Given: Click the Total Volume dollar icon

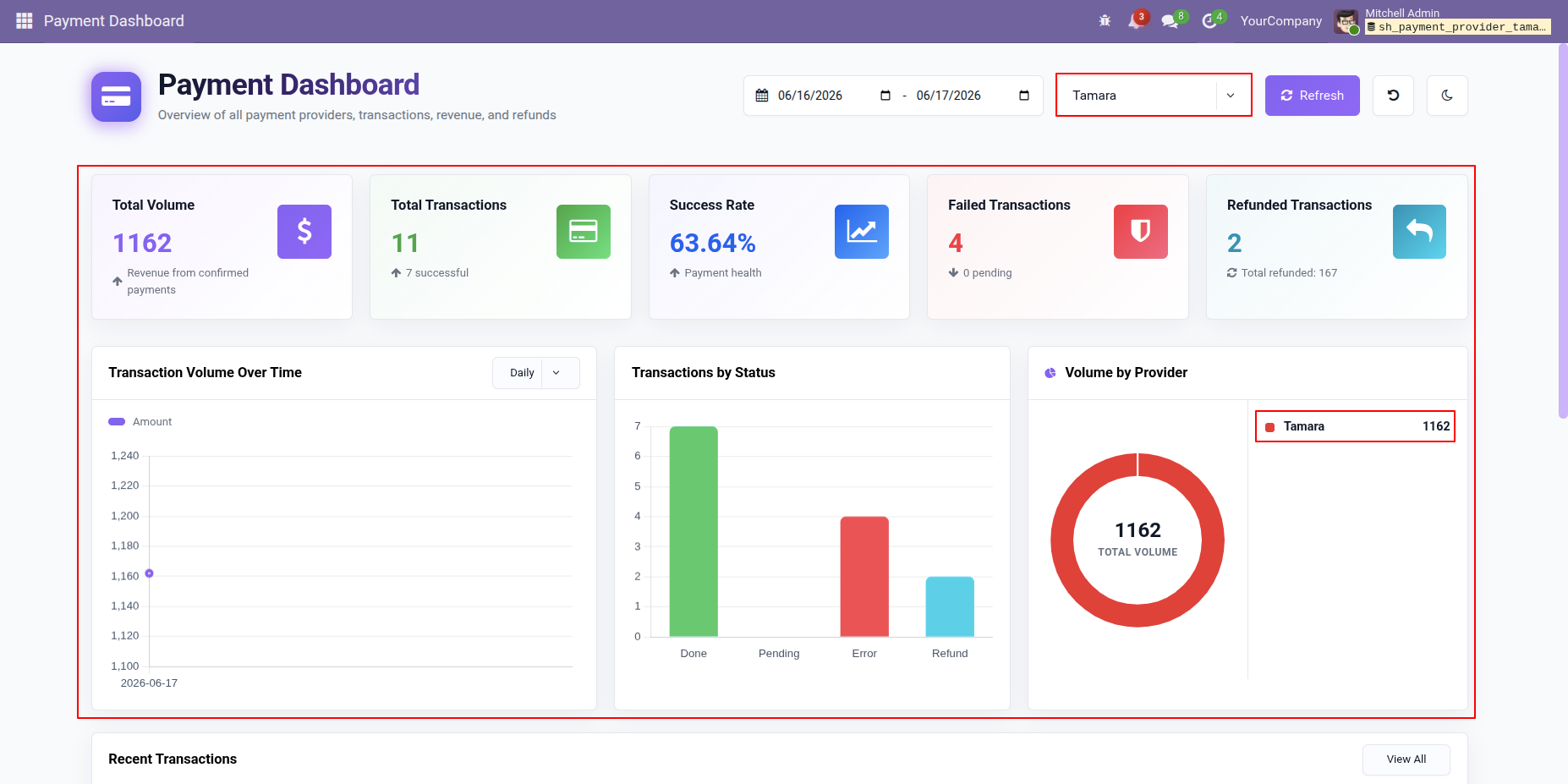Looking at the screenshot, I should (304, 232).
